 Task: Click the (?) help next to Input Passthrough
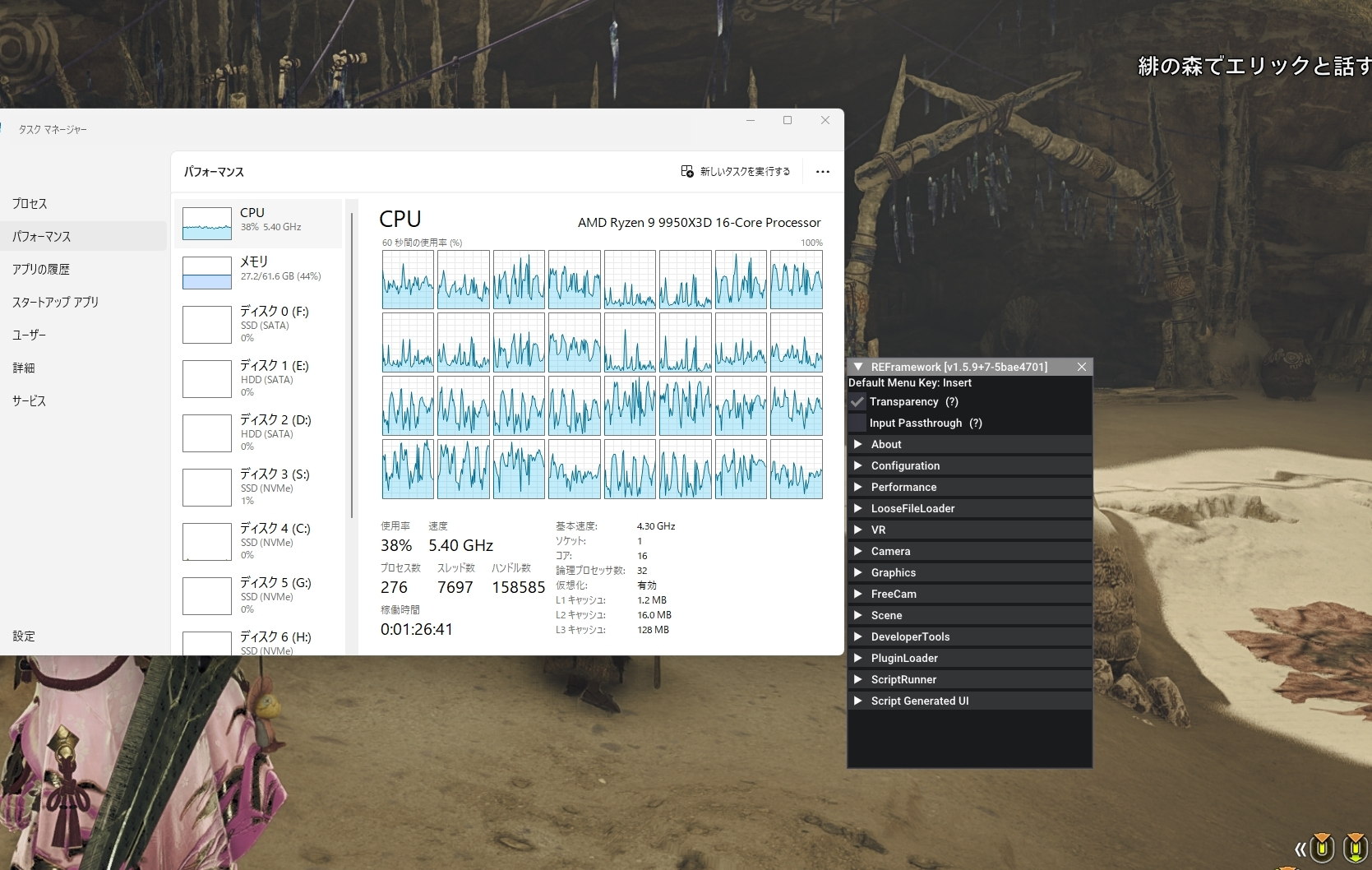coord(976,423)
